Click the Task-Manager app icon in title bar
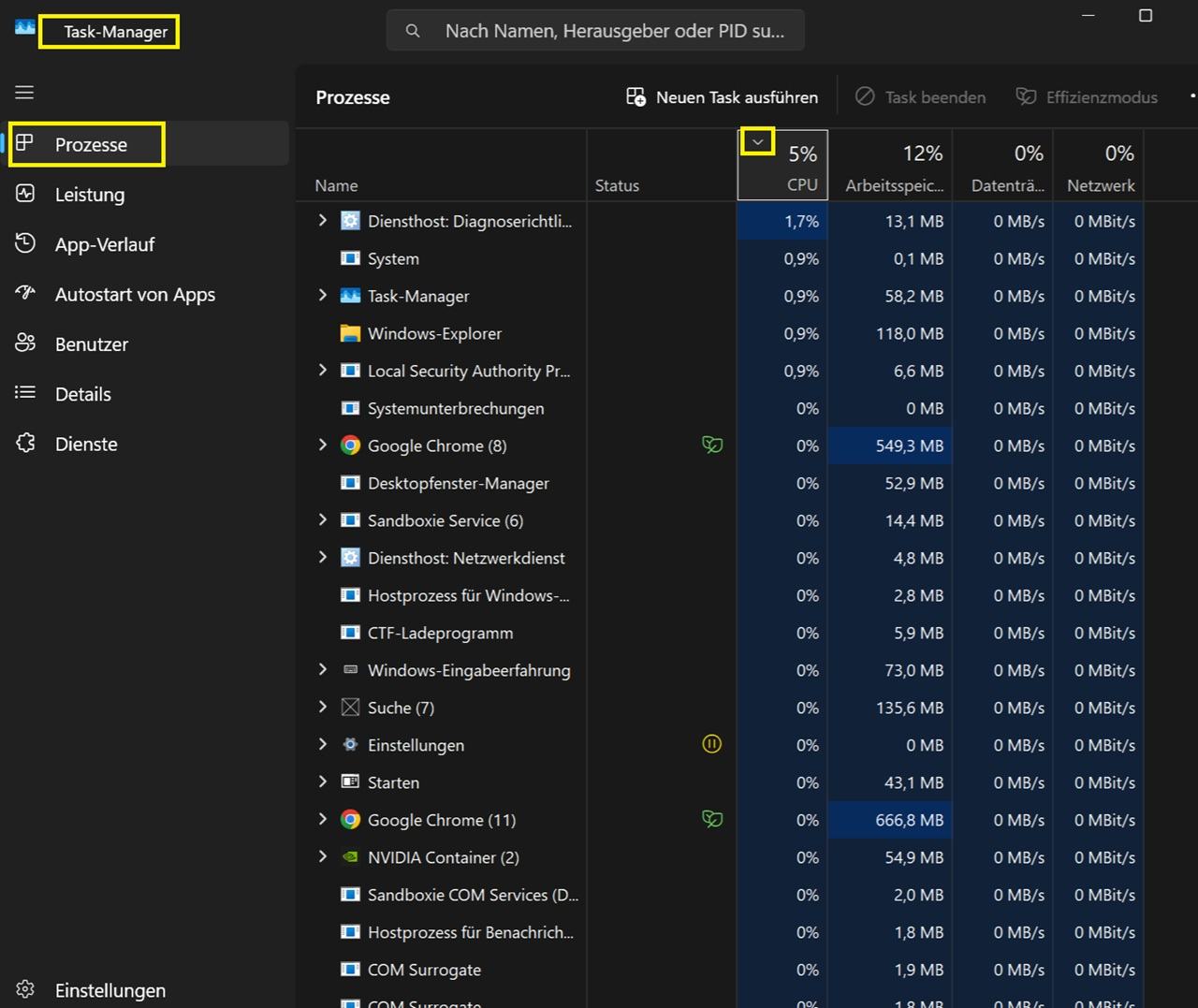 coord(25,27)
